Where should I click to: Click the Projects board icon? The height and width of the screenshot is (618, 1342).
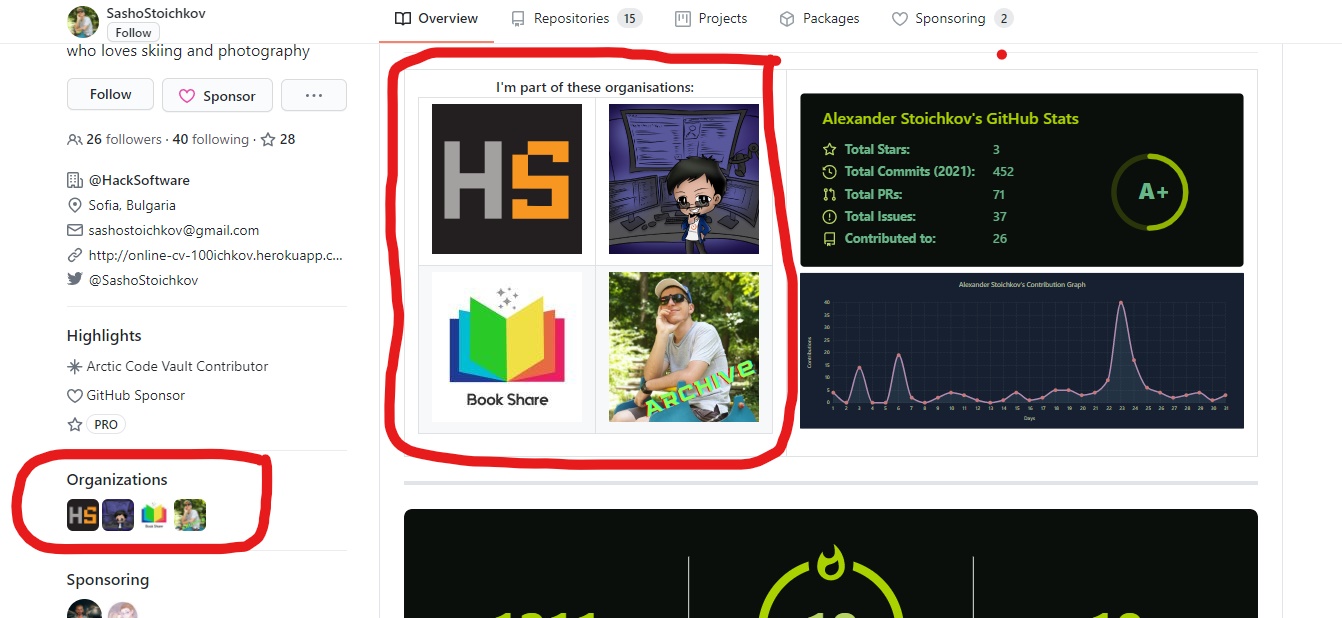(x=683, y=19)
